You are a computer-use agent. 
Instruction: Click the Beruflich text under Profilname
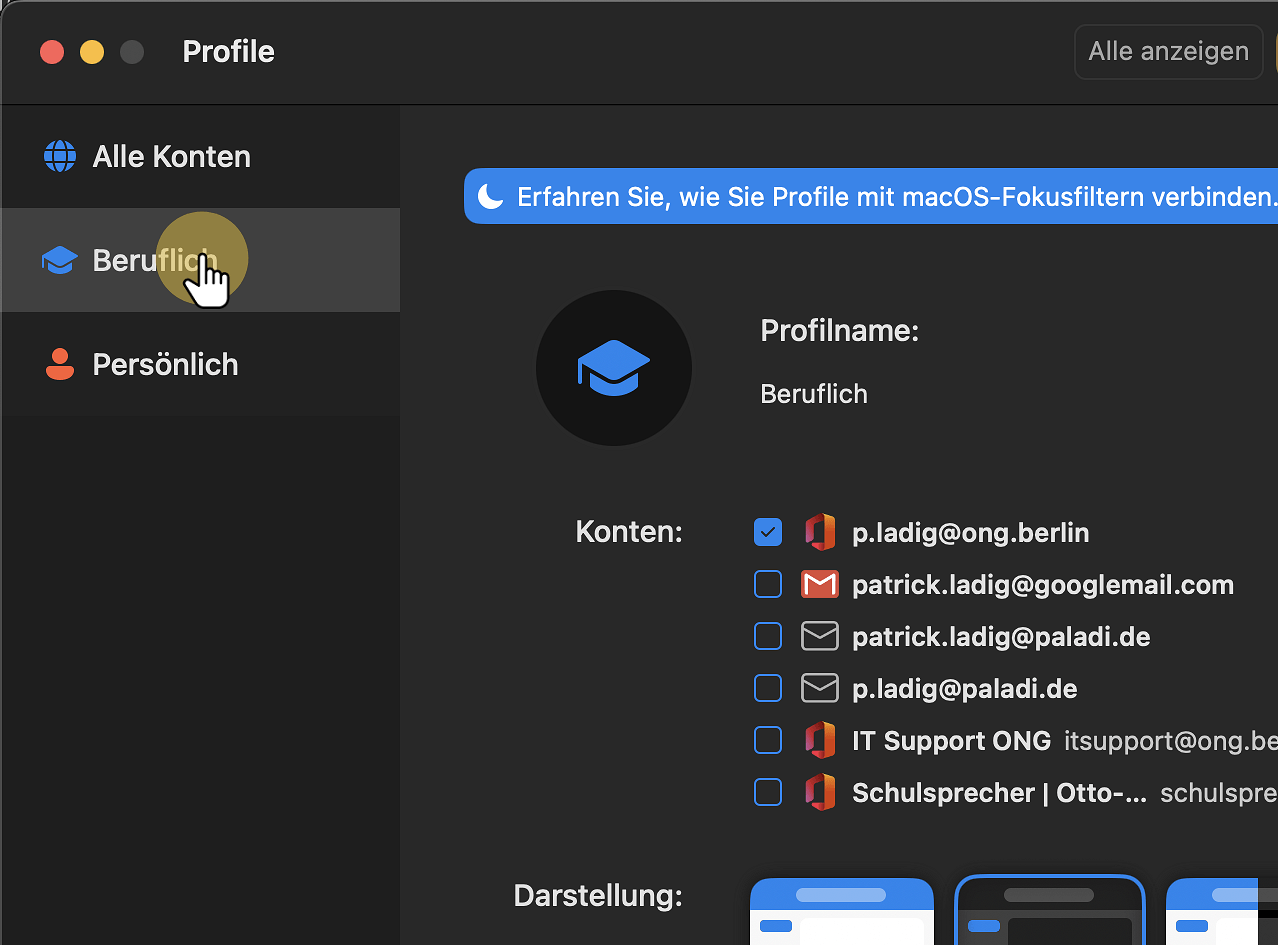813,393
